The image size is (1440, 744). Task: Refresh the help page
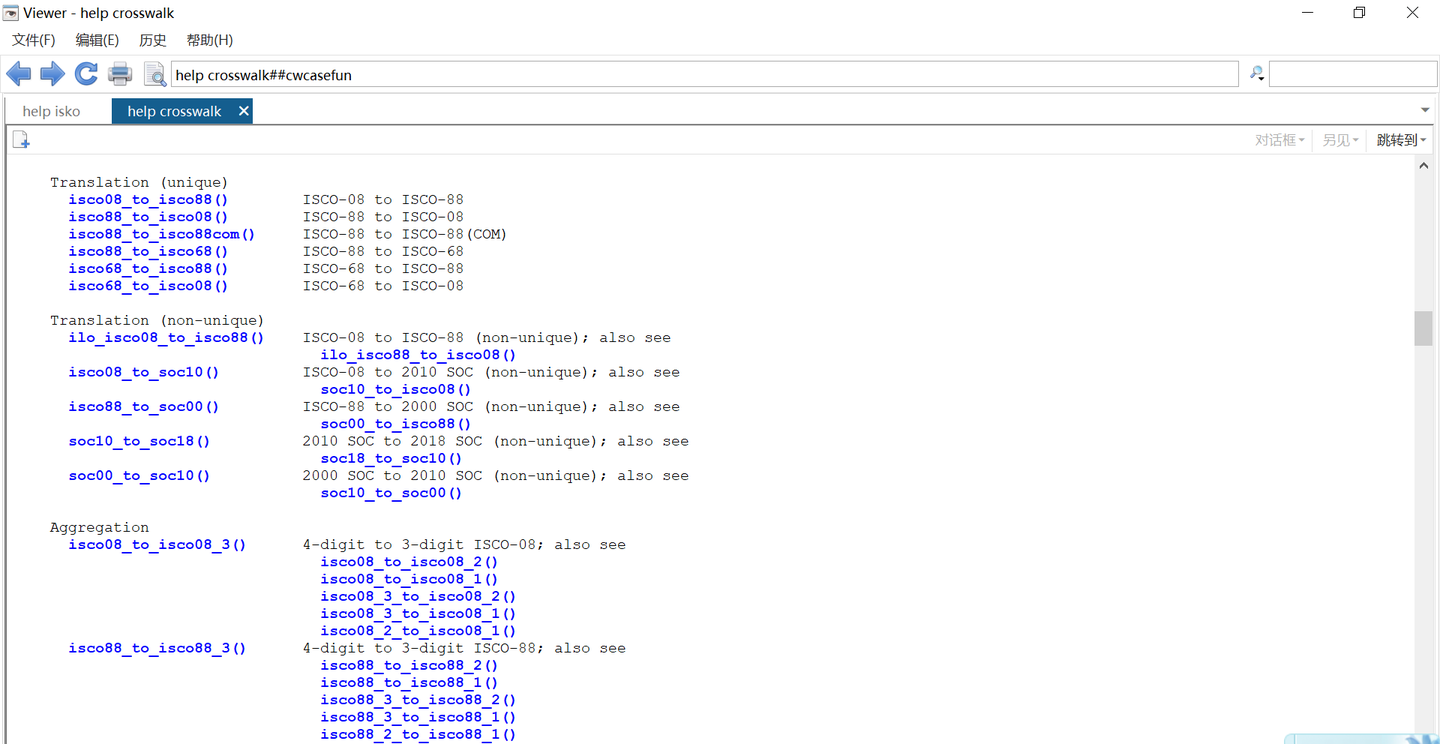(86, 74)
